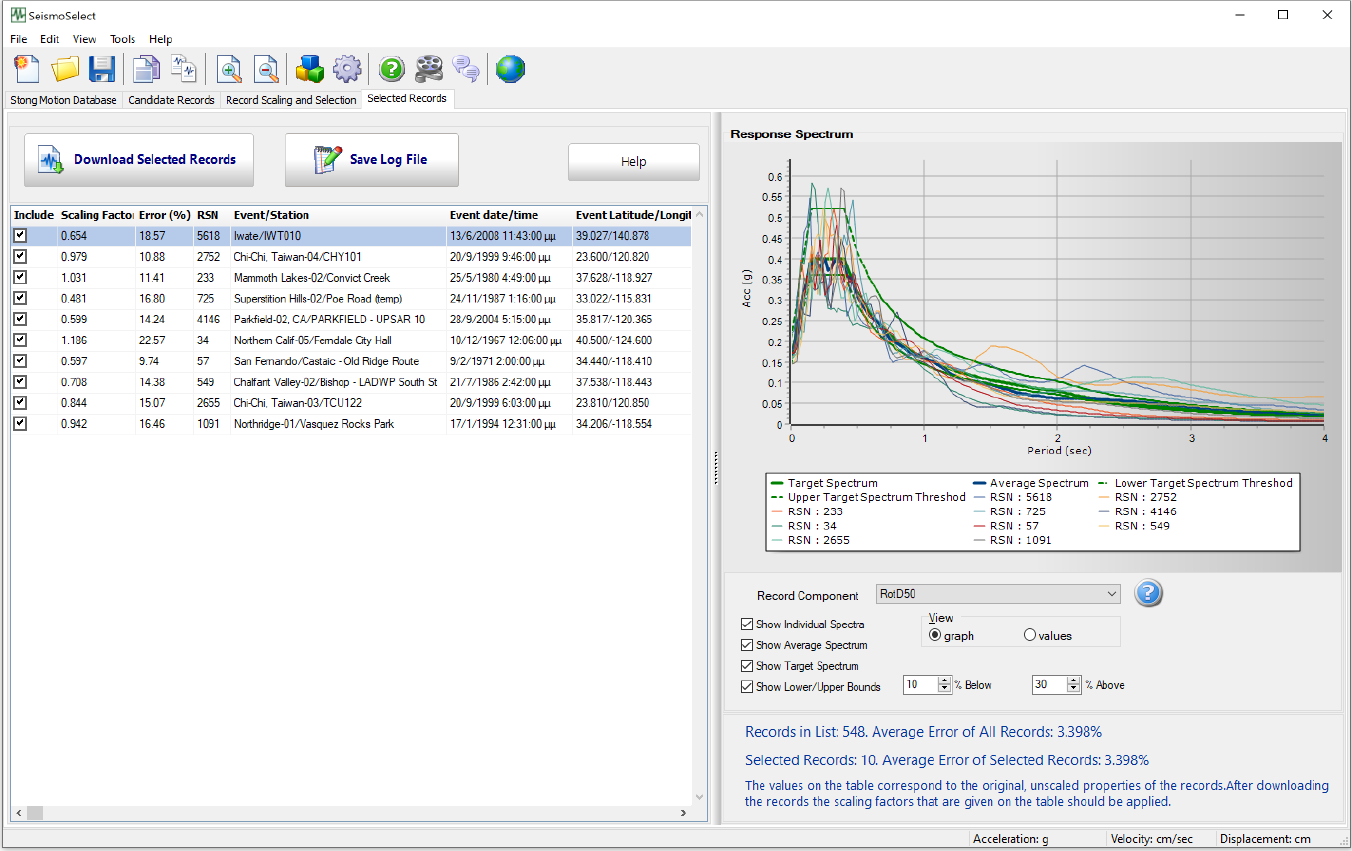The width and height of the screenshot is (1352, 851).
Task: Toggle the Show Target Spectrum checkbox
Action: pos(747,666)
